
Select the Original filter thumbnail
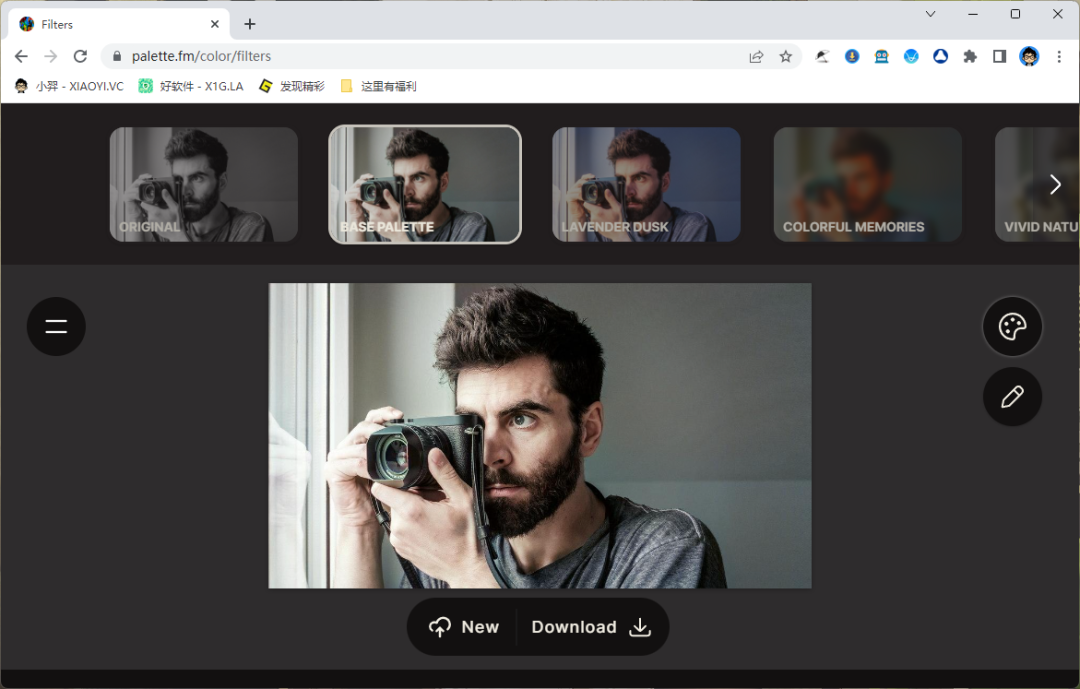point(204,185)
